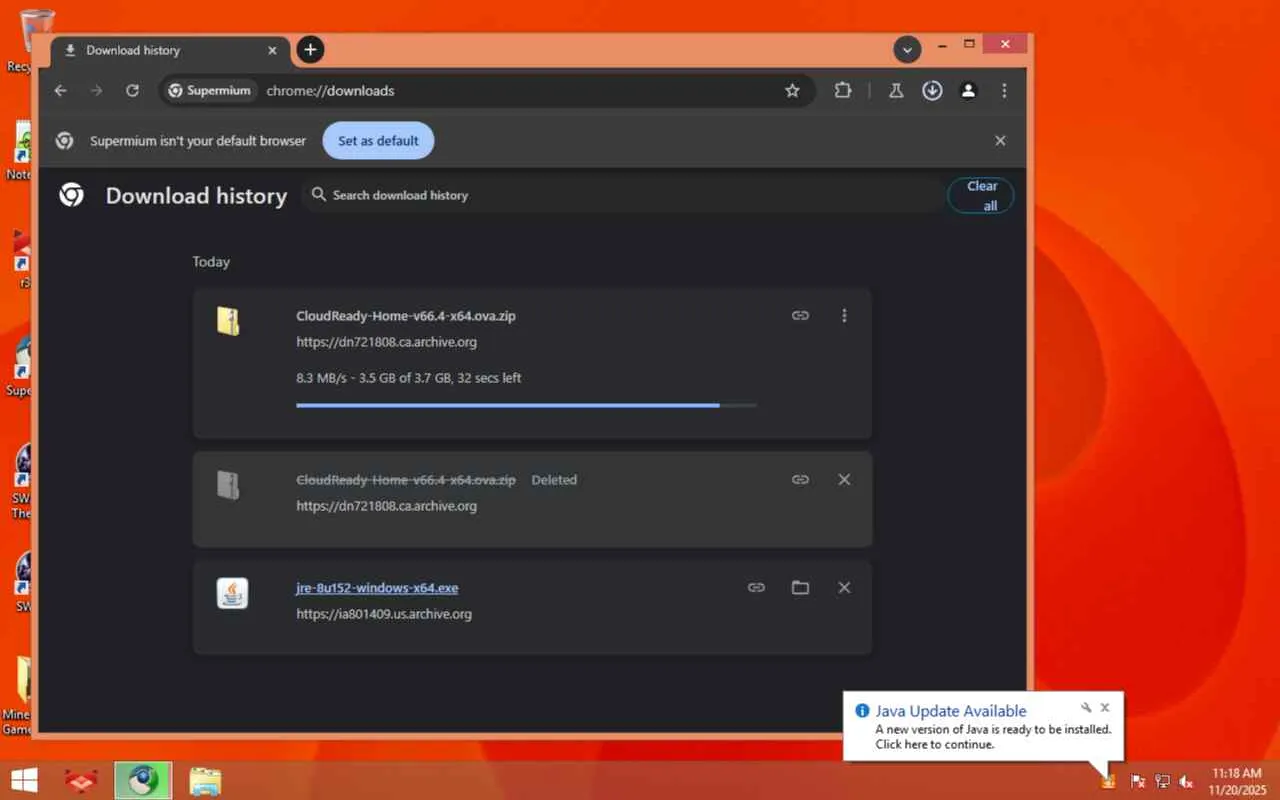Close the Download history tab
Screen dimensions: 1280x800
272,50
